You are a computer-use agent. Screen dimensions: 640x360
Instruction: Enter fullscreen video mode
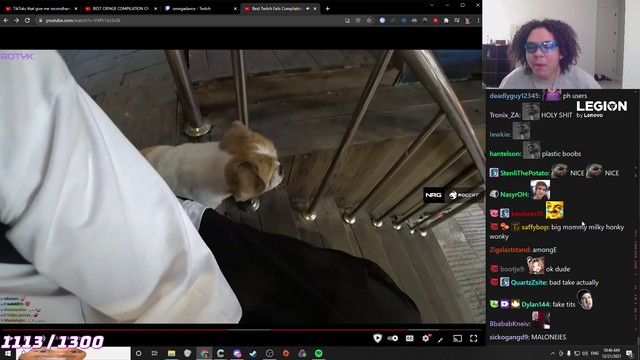click(x=473, y=338)
